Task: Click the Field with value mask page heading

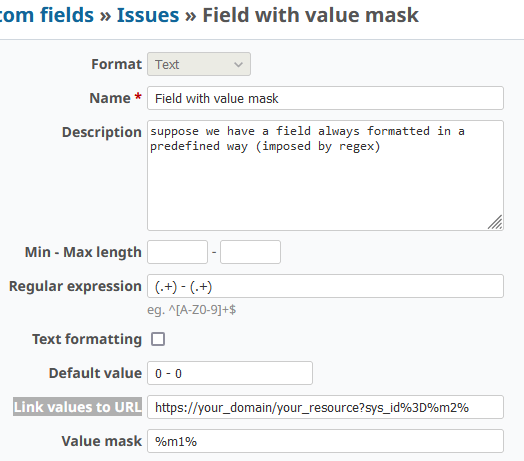Action: click(310, 15)
